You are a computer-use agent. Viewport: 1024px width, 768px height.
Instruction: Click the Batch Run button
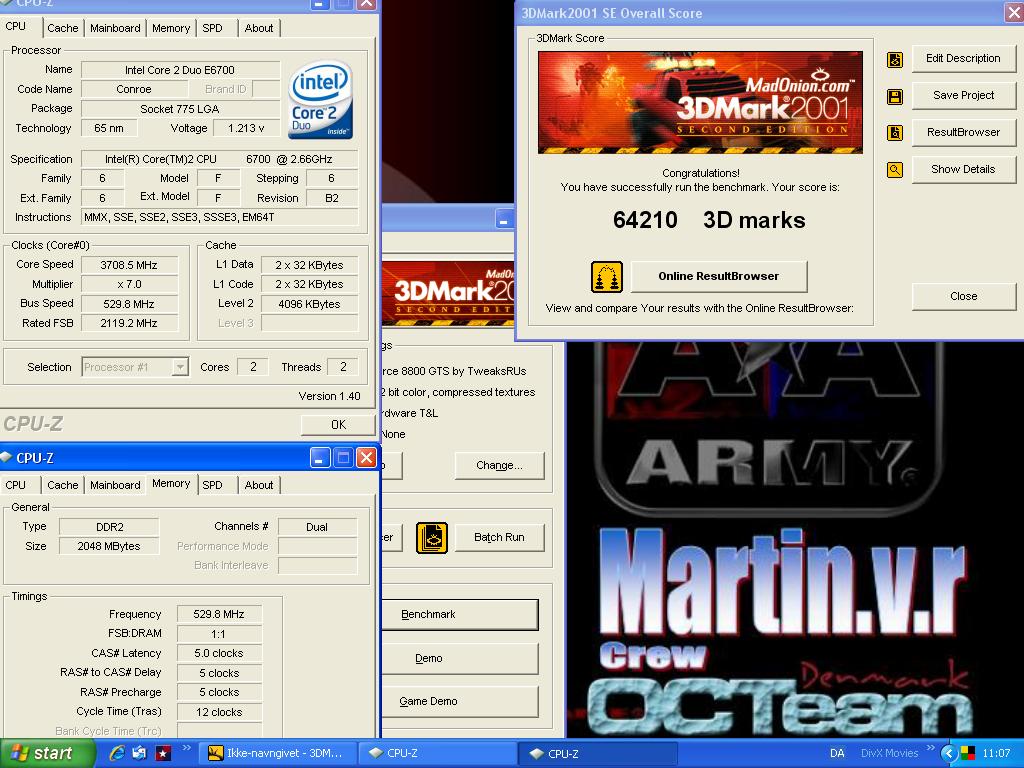[x=499, y=537]
